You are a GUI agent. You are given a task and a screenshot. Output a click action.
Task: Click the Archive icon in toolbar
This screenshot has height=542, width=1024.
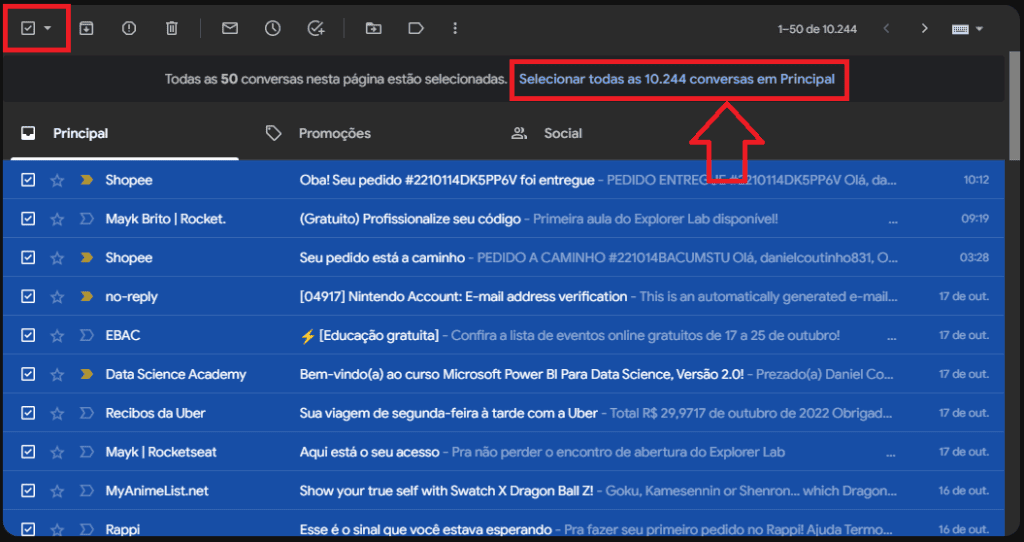(86, 28)
